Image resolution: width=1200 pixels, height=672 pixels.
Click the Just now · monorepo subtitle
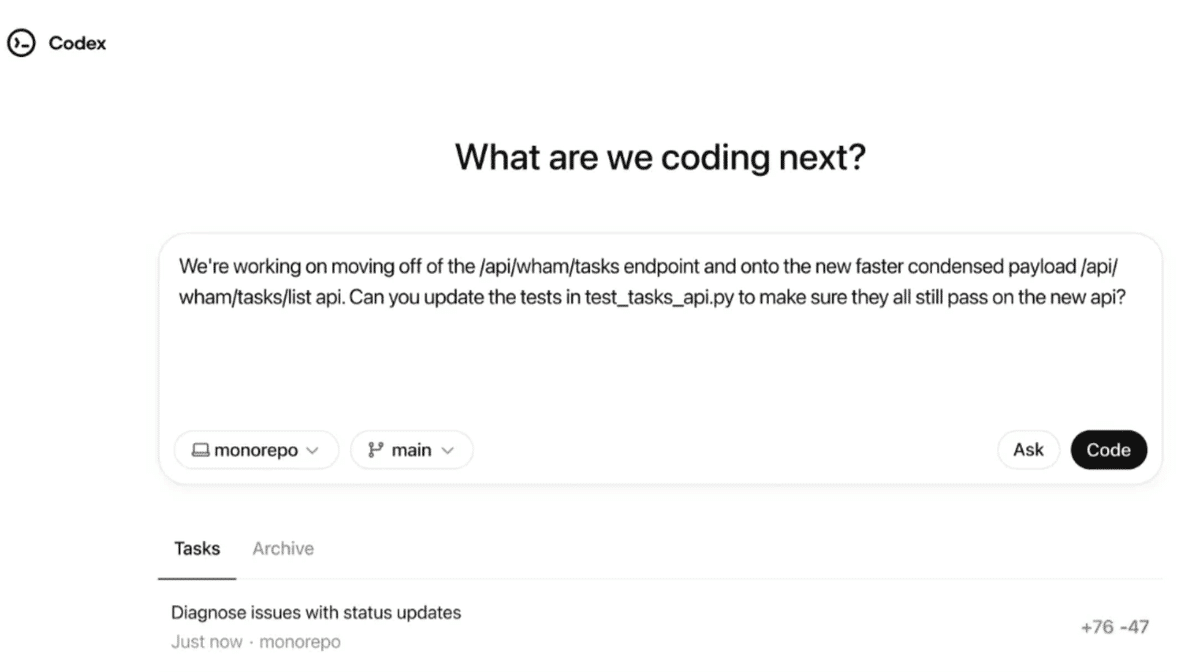pos(256,642)
